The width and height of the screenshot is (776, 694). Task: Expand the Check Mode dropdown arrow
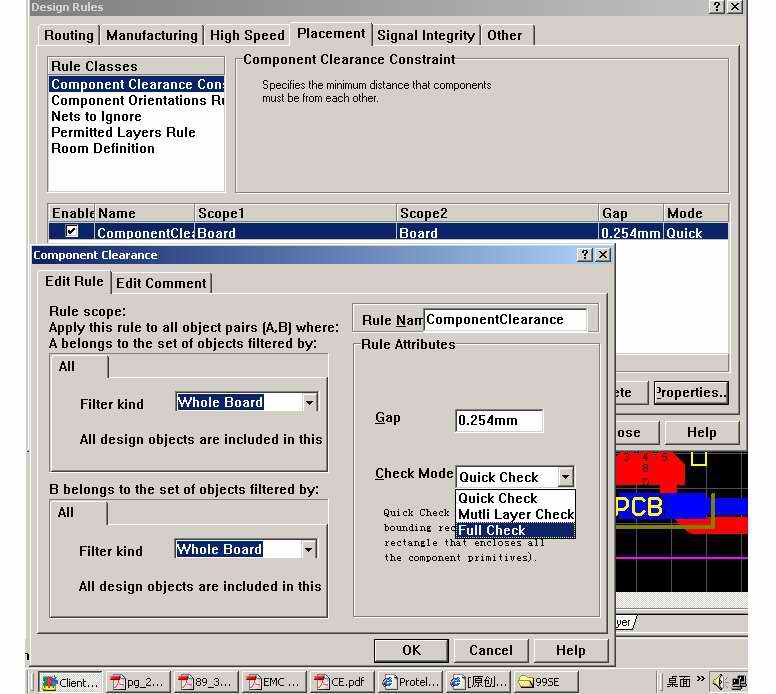tap(565, 477)
